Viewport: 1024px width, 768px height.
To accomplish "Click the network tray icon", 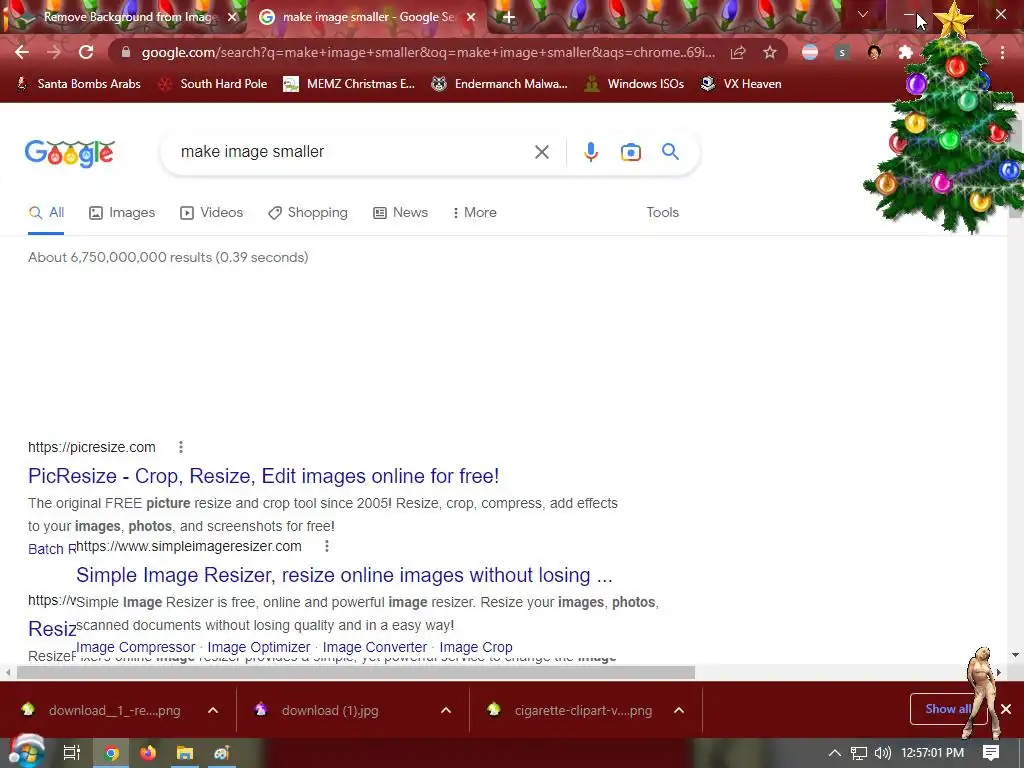I will tap(859, 753).
